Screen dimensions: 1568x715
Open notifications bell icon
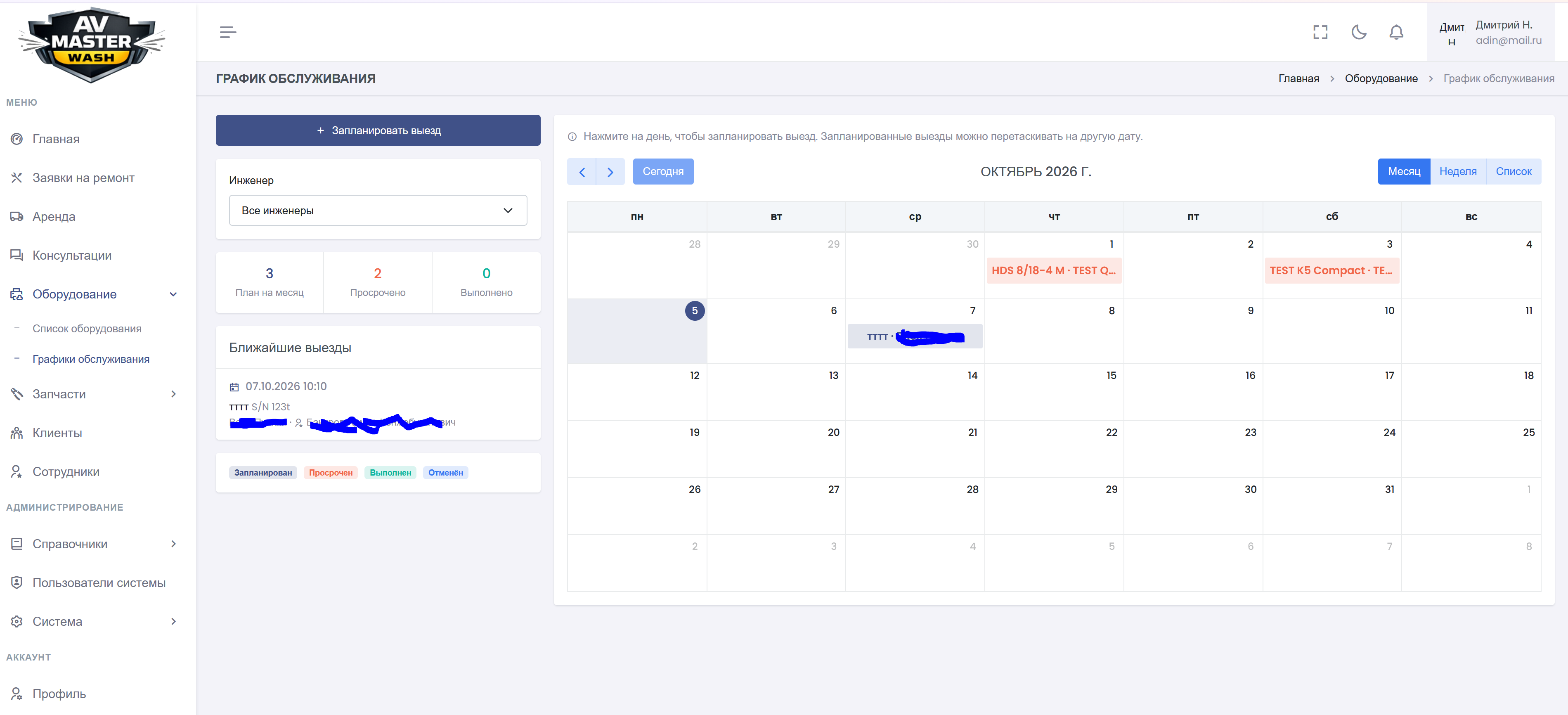pyautogui.click(x=1396, y=32)
